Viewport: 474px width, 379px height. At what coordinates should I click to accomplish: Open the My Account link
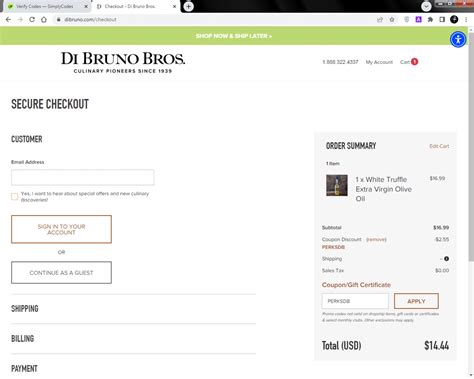click(379, 62)
